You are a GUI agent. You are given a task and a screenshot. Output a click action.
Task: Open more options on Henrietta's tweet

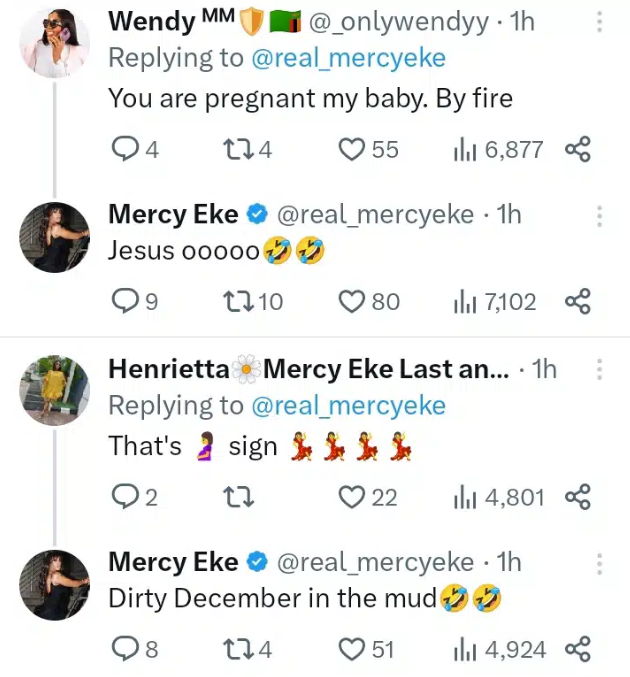[599, 370]
